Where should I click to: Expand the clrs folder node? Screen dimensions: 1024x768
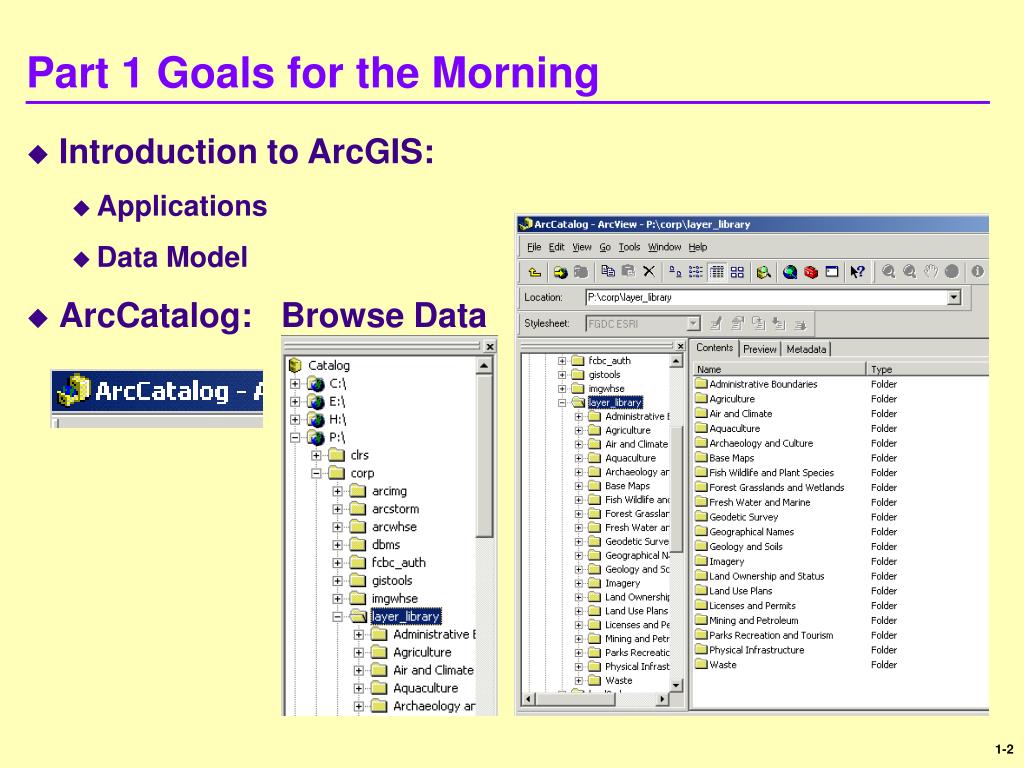pyautogui.click(x=317, y=455)
